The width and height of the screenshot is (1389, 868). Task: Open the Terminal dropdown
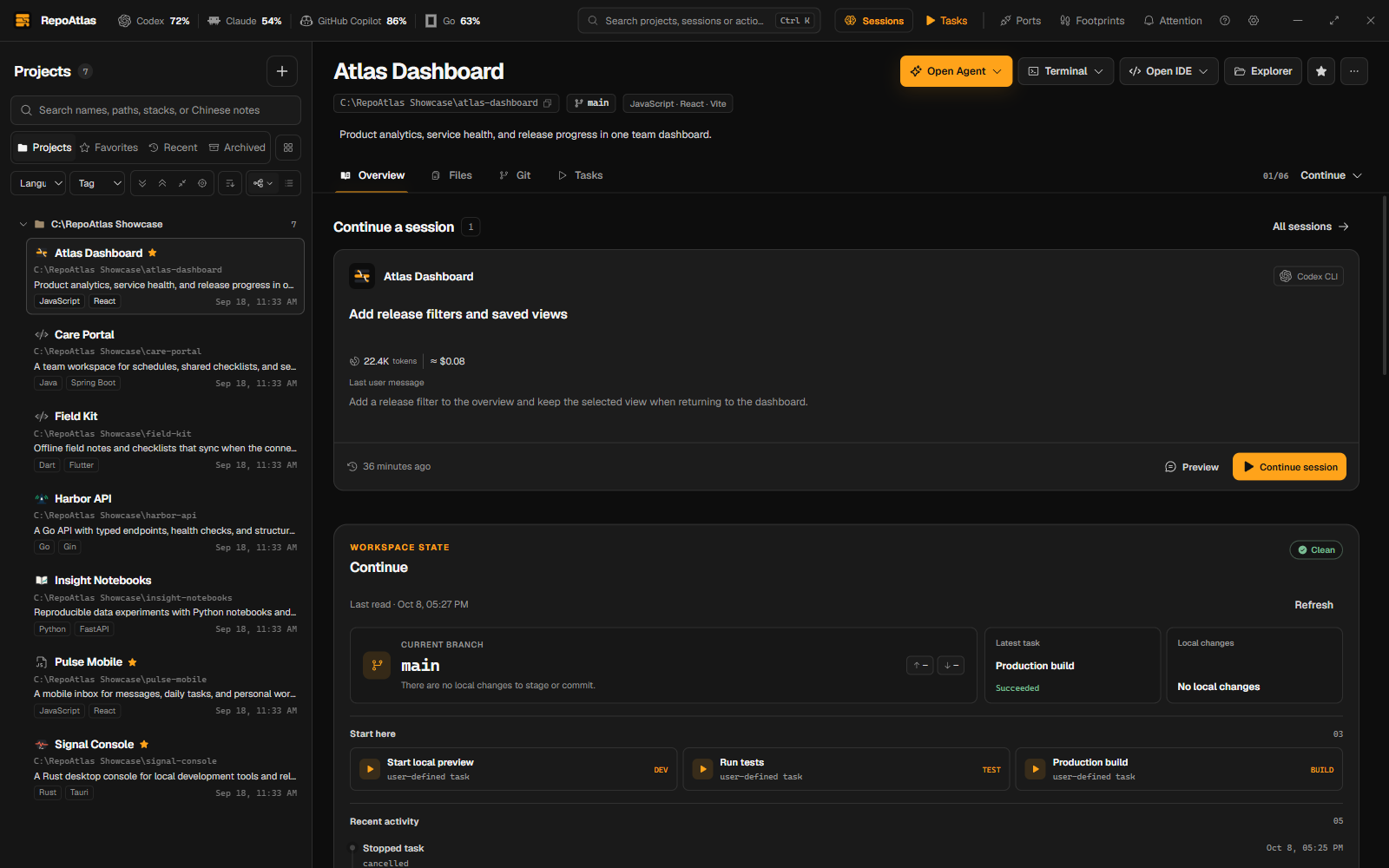tap(1064, 71)
